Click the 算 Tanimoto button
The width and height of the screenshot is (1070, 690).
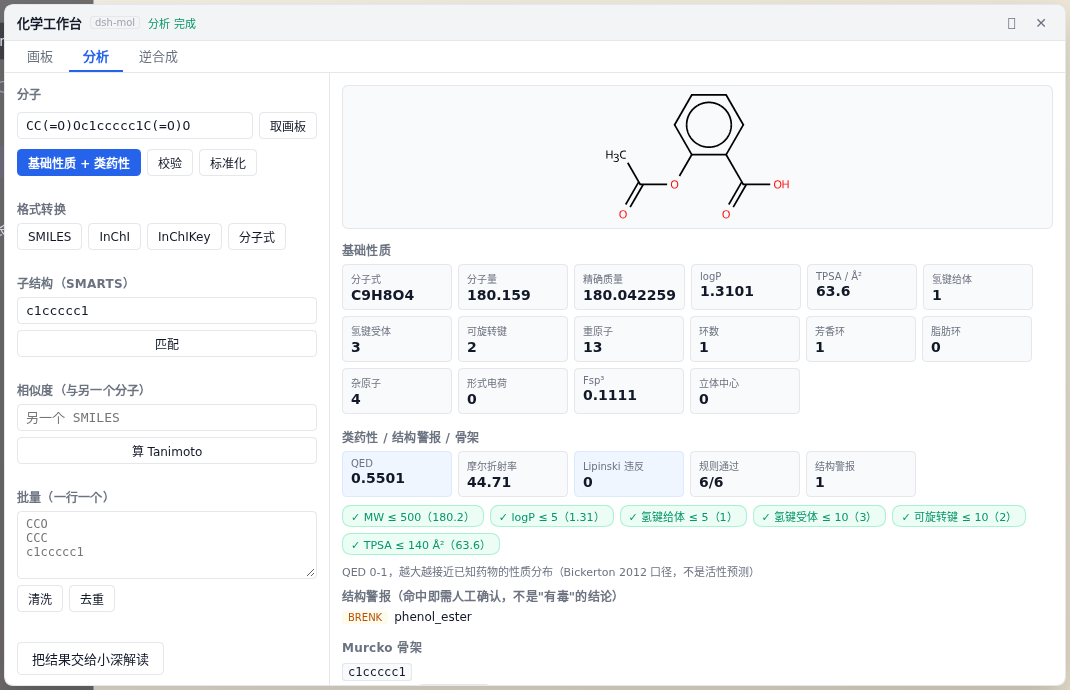coord(167,451)
